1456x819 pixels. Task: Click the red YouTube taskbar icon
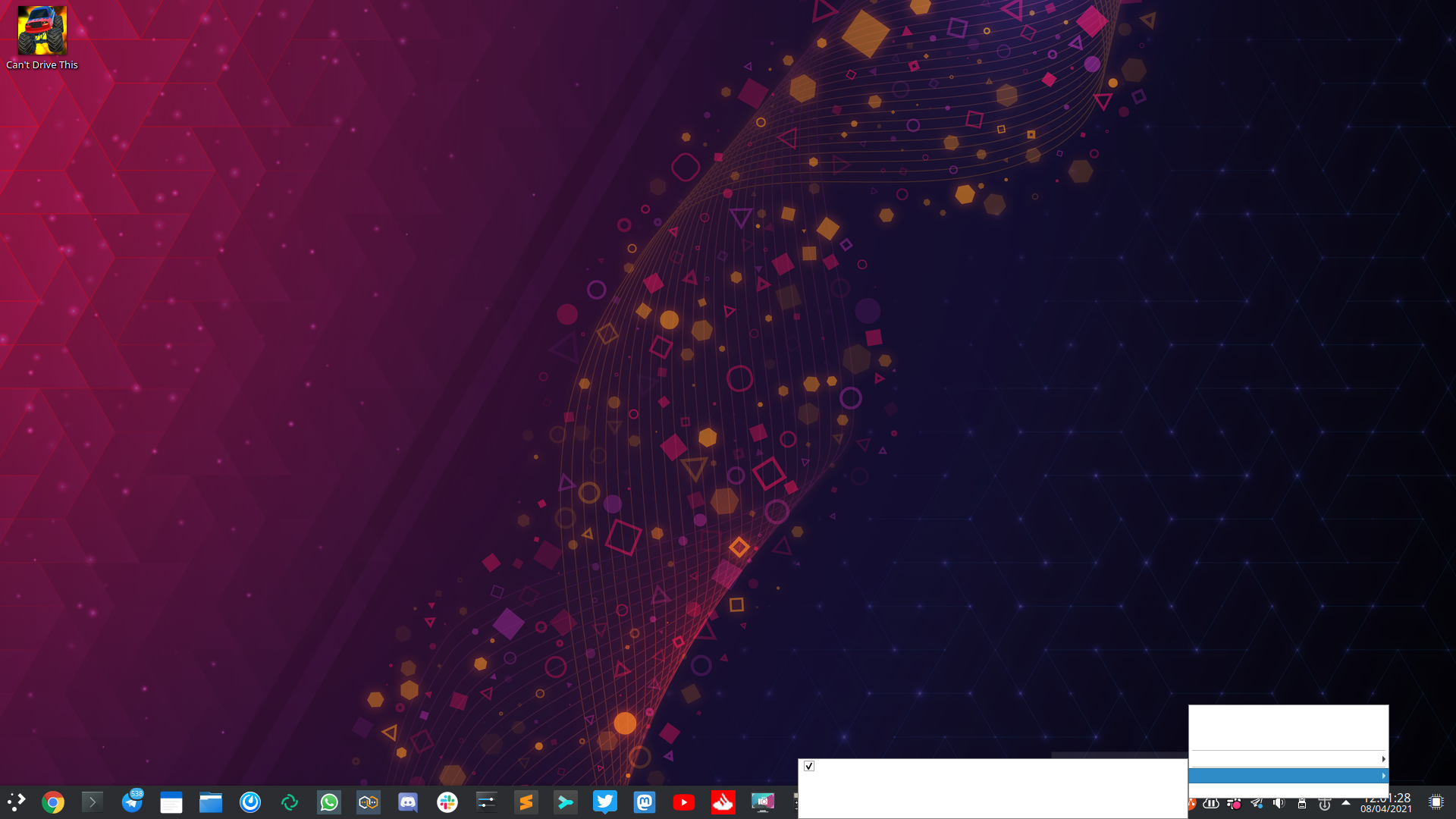click(x=684, y=802)
